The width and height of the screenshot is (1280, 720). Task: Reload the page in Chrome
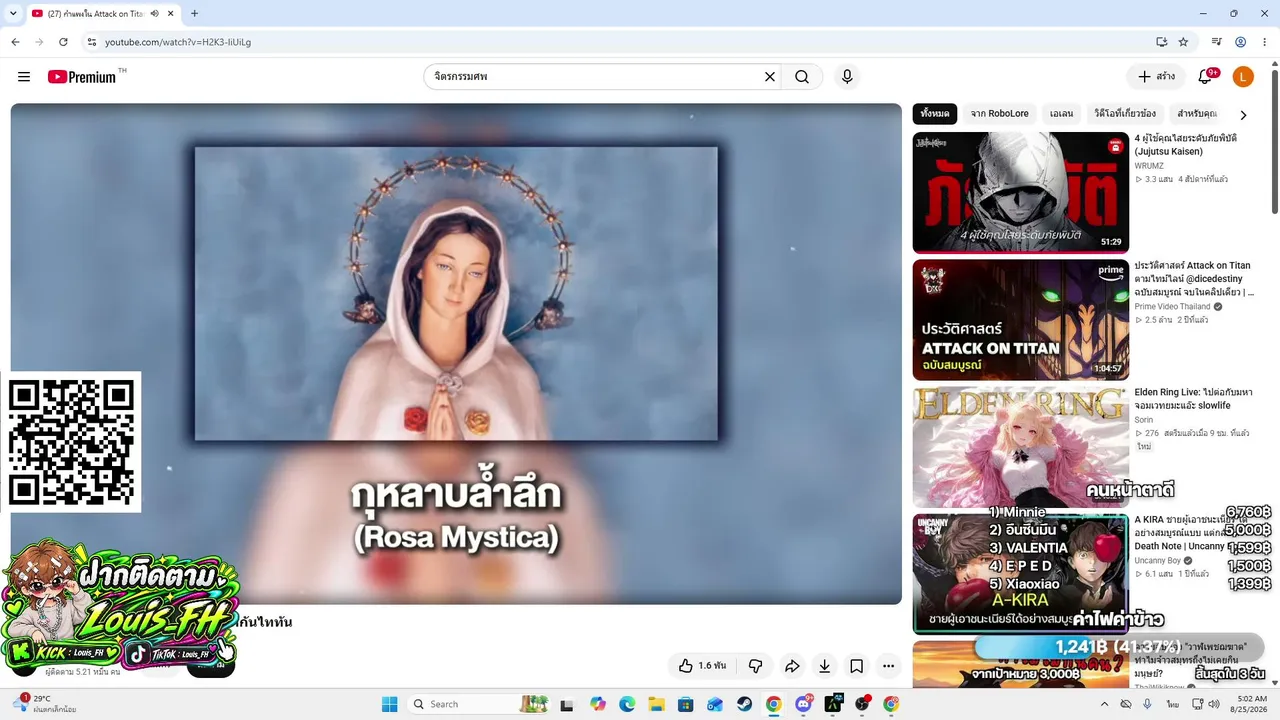pyautogui.click(x=63, y=42)
